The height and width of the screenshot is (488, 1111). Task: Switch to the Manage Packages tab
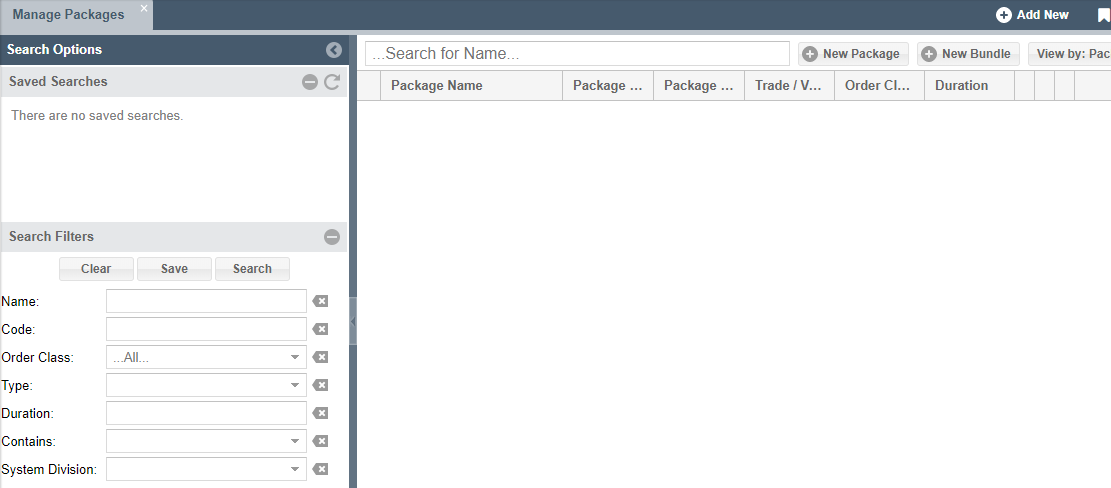point(68,15)
